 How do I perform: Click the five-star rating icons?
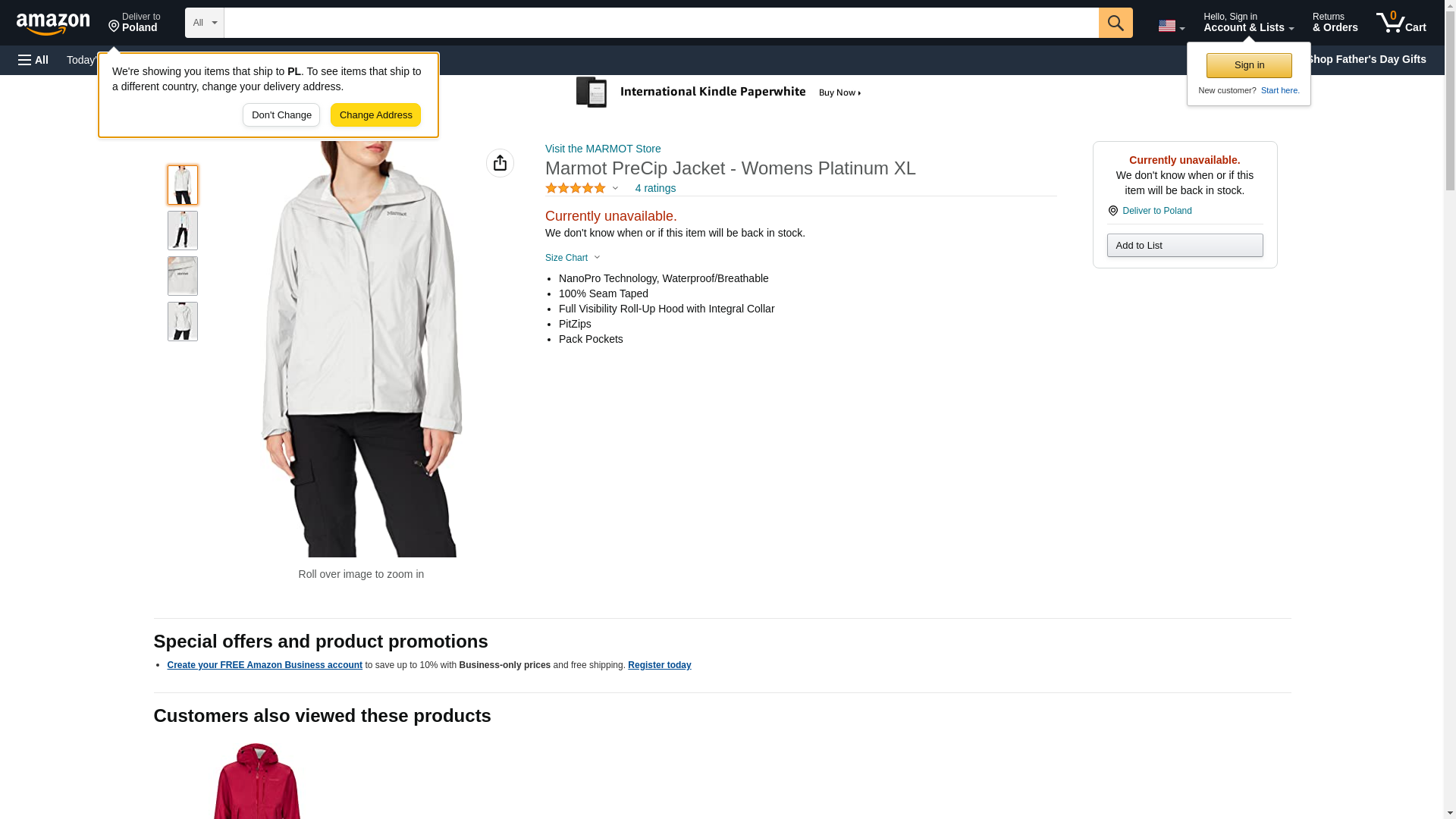(576, 188)
